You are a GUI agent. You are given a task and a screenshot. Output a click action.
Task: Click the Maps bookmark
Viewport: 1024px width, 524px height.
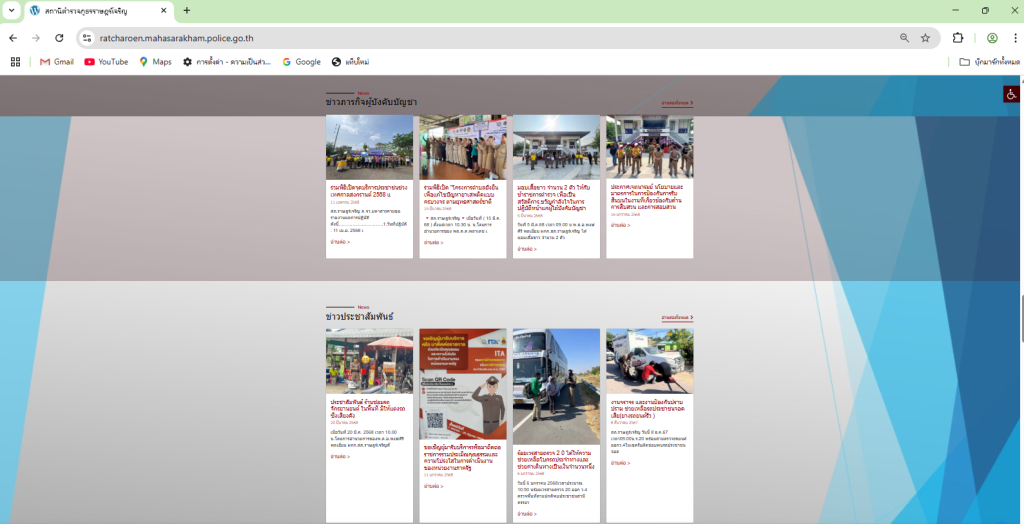(155, 62)
